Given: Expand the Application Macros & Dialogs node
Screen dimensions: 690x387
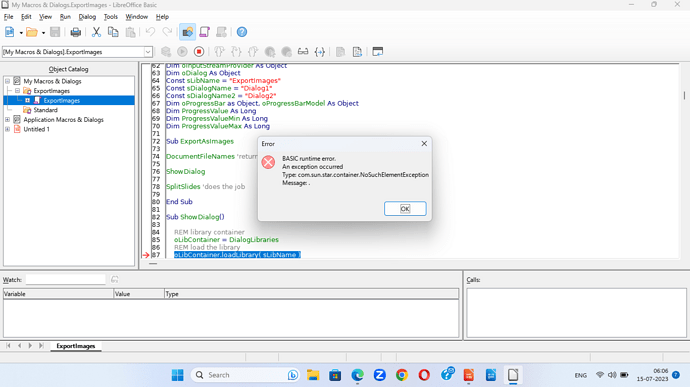Looking at the screenshot, I should coord(7,120).
